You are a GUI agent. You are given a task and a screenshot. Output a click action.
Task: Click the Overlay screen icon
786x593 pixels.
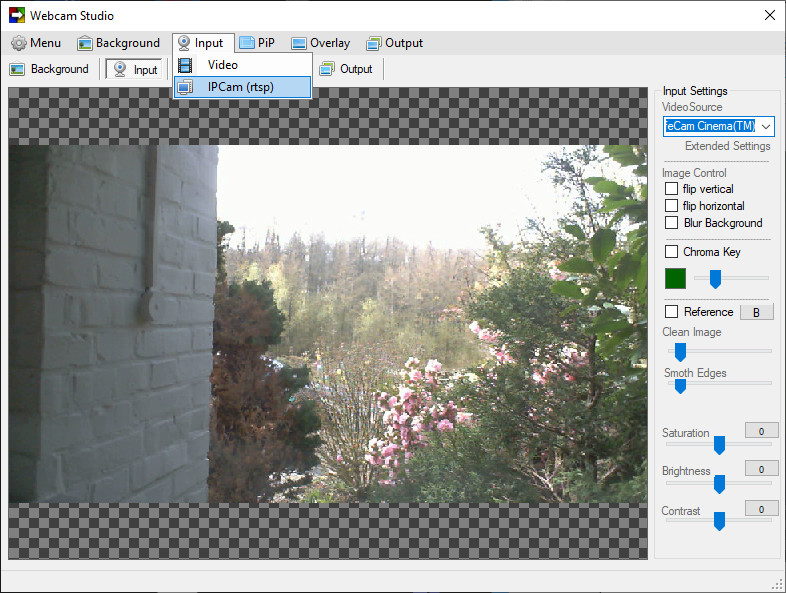pos(299,44)
